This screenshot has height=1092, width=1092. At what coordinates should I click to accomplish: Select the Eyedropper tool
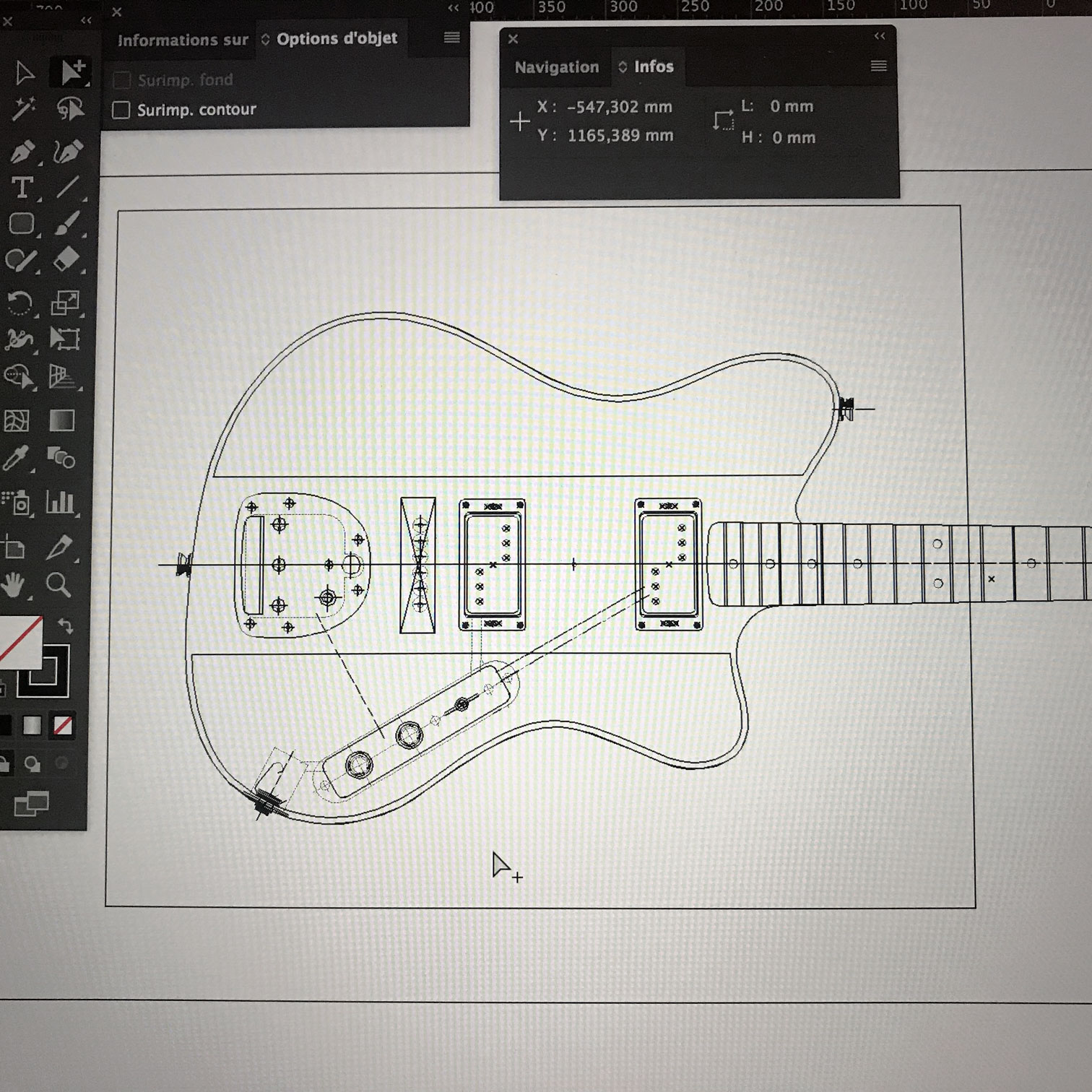[17, 458]
